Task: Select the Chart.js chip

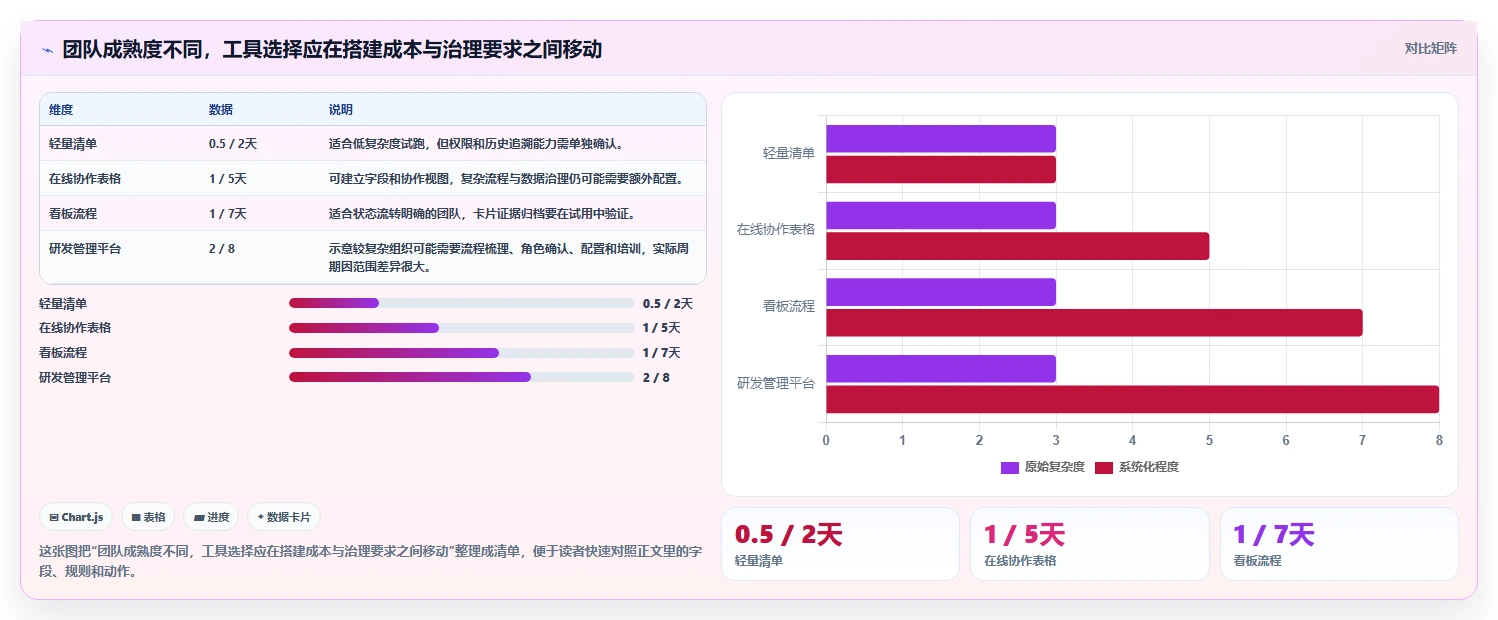Action: click(x=77, y=517)
